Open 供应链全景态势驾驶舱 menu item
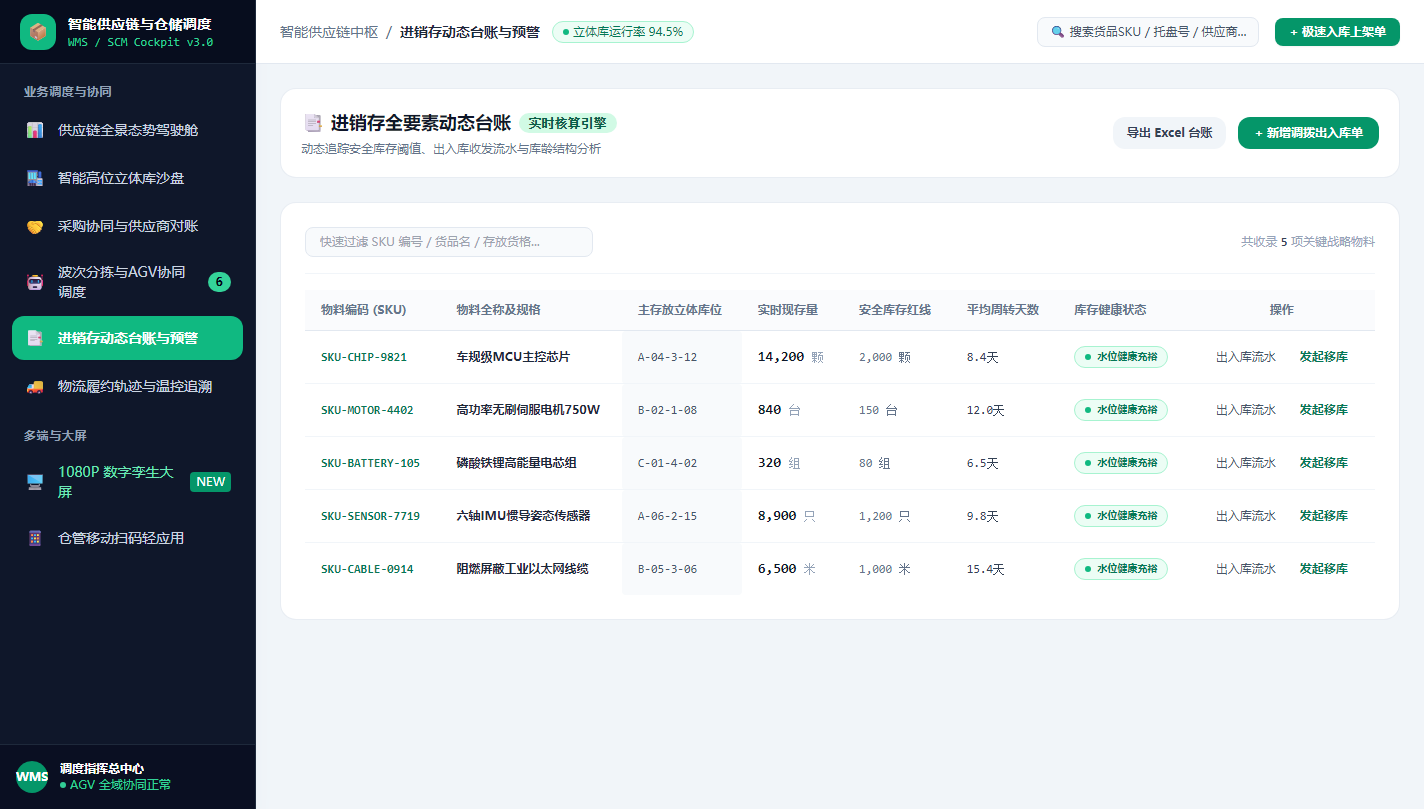The width and height of the screenshot is (1424, 809). tap(127, 130)
